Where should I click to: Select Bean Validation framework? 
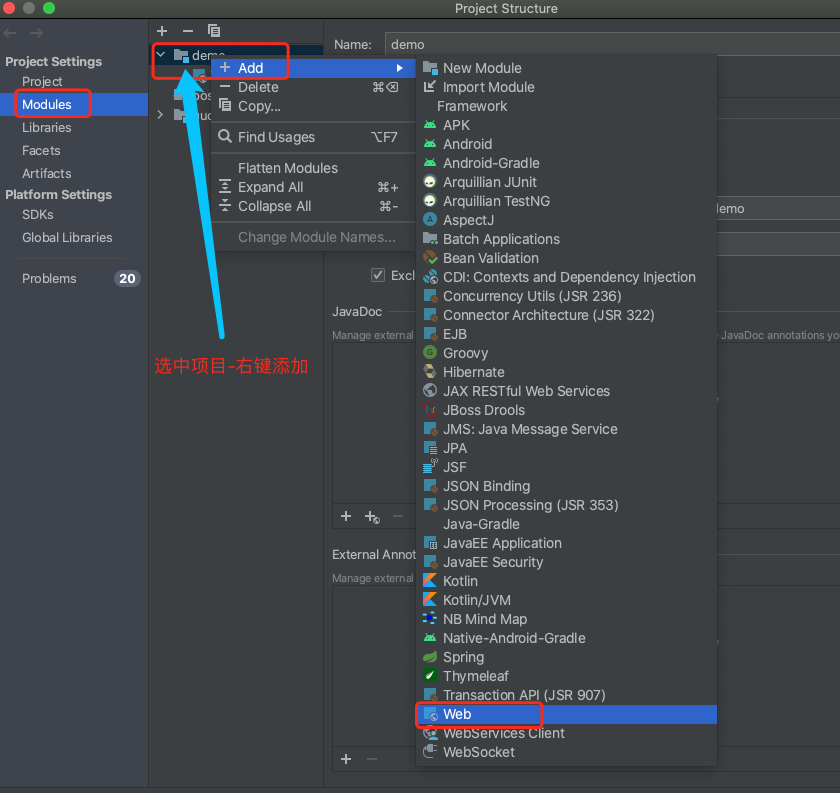566,258
